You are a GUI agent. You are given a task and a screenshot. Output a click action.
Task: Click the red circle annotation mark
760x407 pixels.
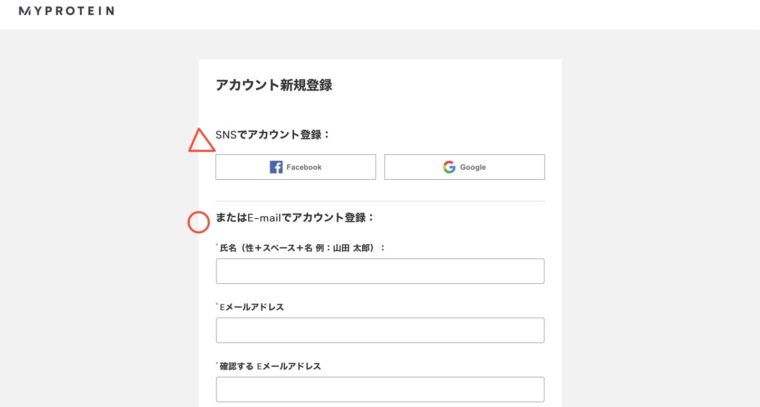pos(199,222)
